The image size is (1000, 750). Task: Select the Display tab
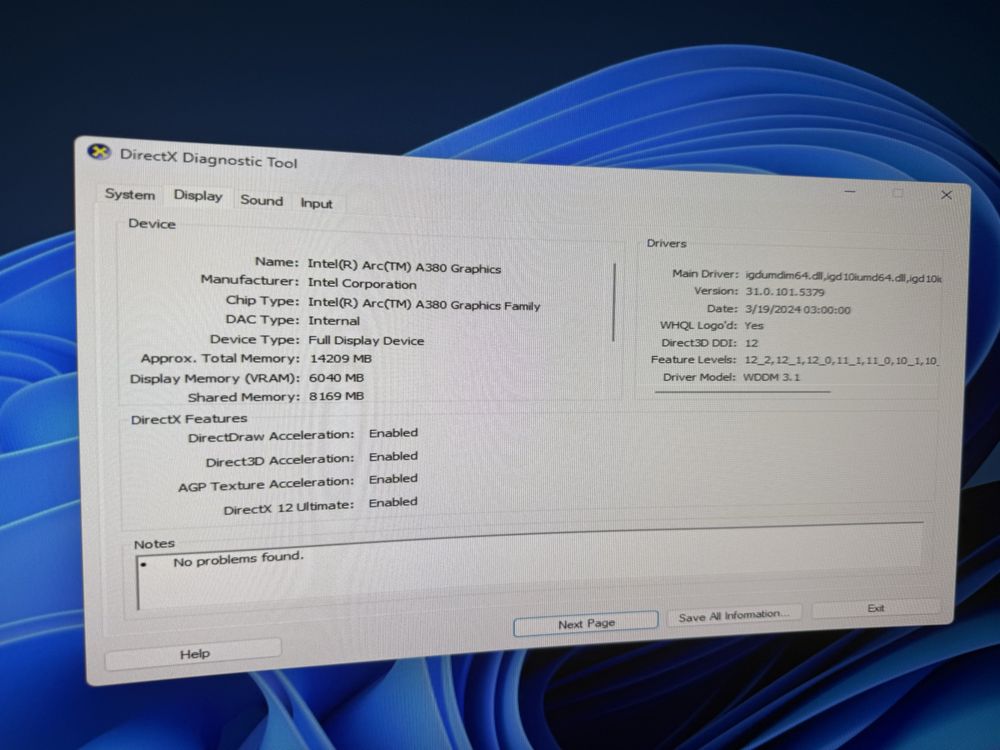(x=198, y=196)
